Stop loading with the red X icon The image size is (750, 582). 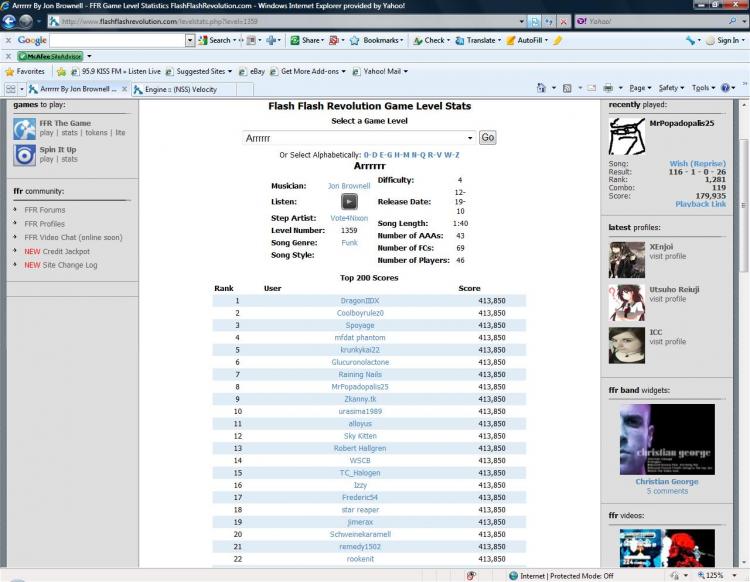[x=563, y=22]
